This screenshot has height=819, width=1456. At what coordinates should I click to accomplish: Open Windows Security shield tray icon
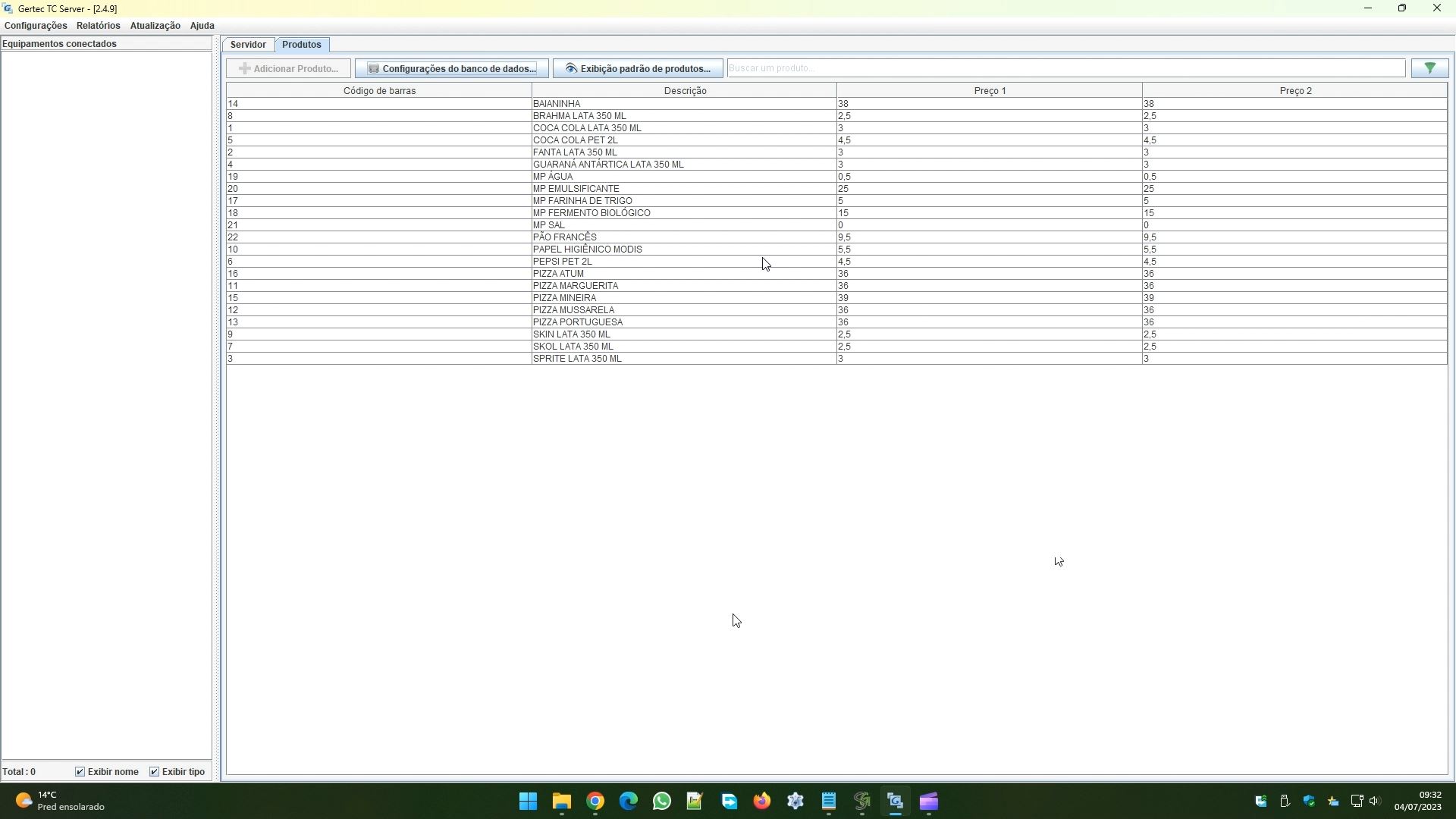[x=1309, y=802]
